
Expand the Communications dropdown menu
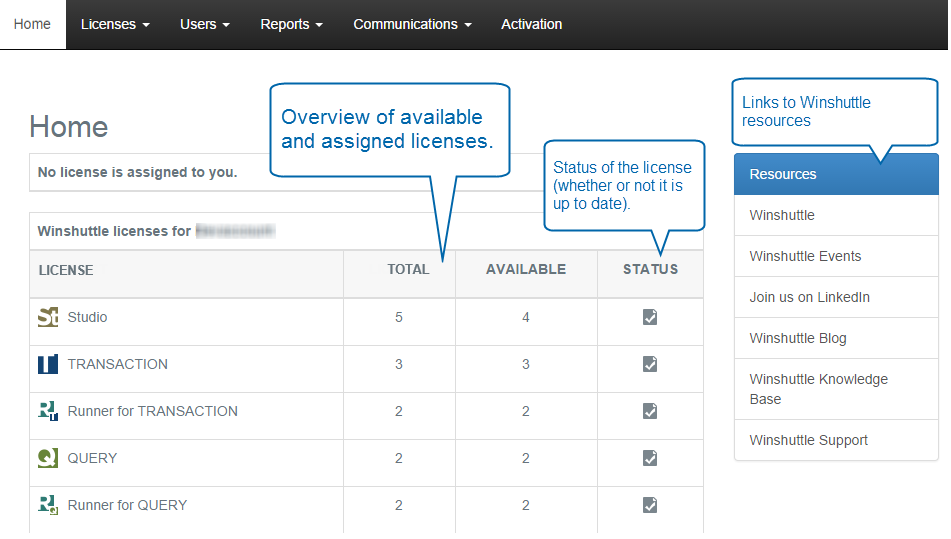pos(412,24)
